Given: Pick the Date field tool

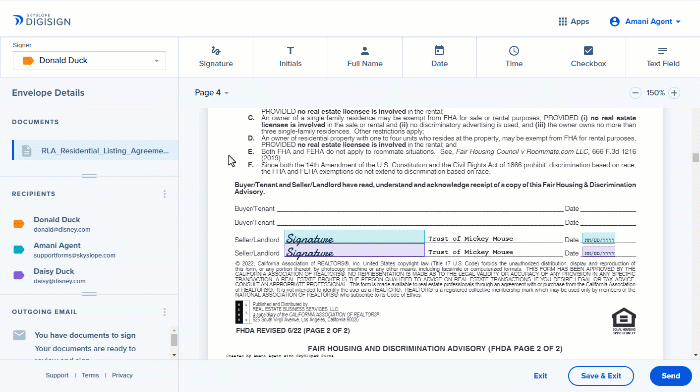Looking at the screenshot, I should coord(439,57).
